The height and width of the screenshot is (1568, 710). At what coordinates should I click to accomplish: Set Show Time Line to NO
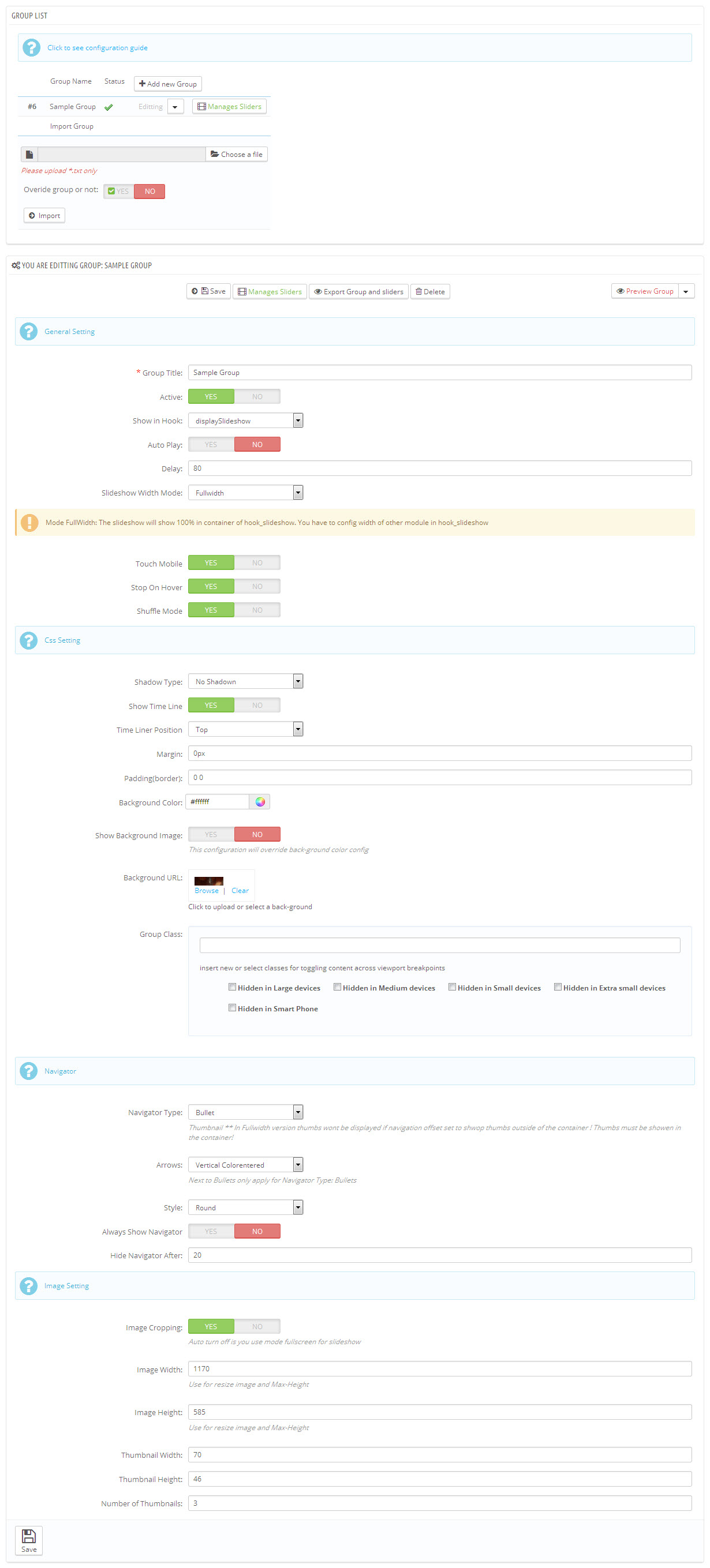click(x=257, y=706)
